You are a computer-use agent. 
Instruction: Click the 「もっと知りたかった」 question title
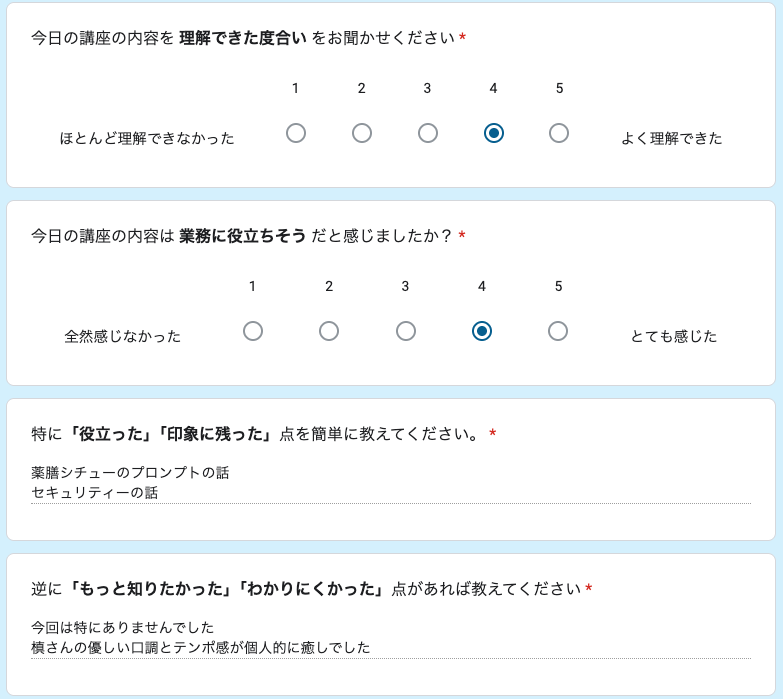[310, 589]
